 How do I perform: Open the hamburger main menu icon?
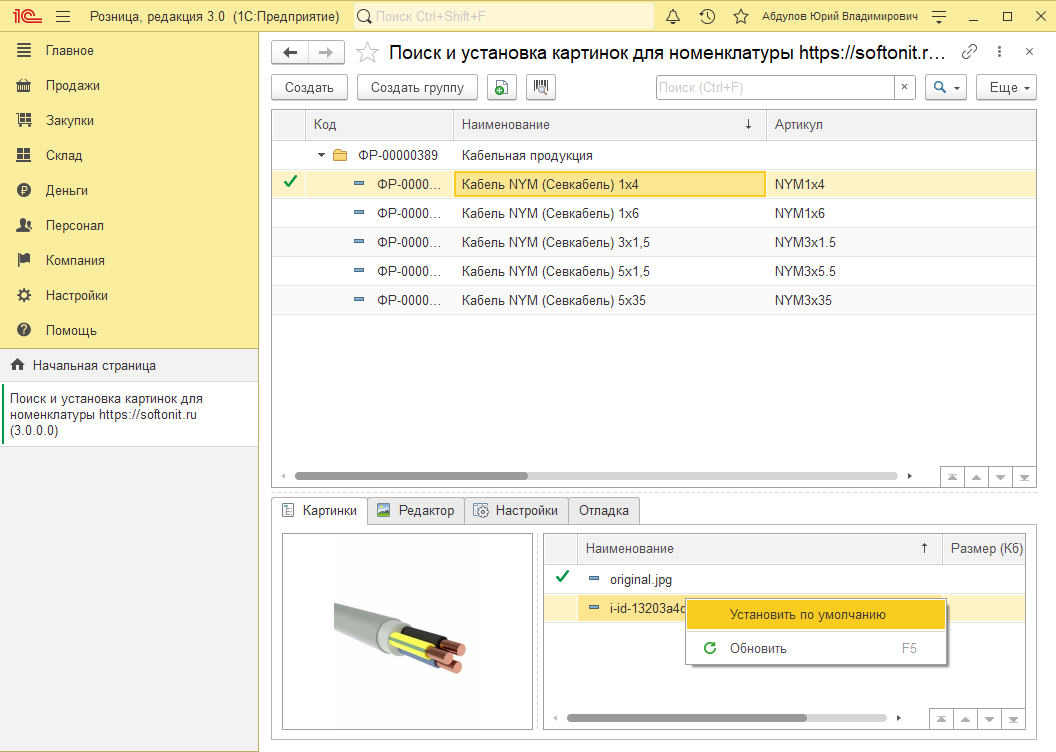click(x=63, y=17)
